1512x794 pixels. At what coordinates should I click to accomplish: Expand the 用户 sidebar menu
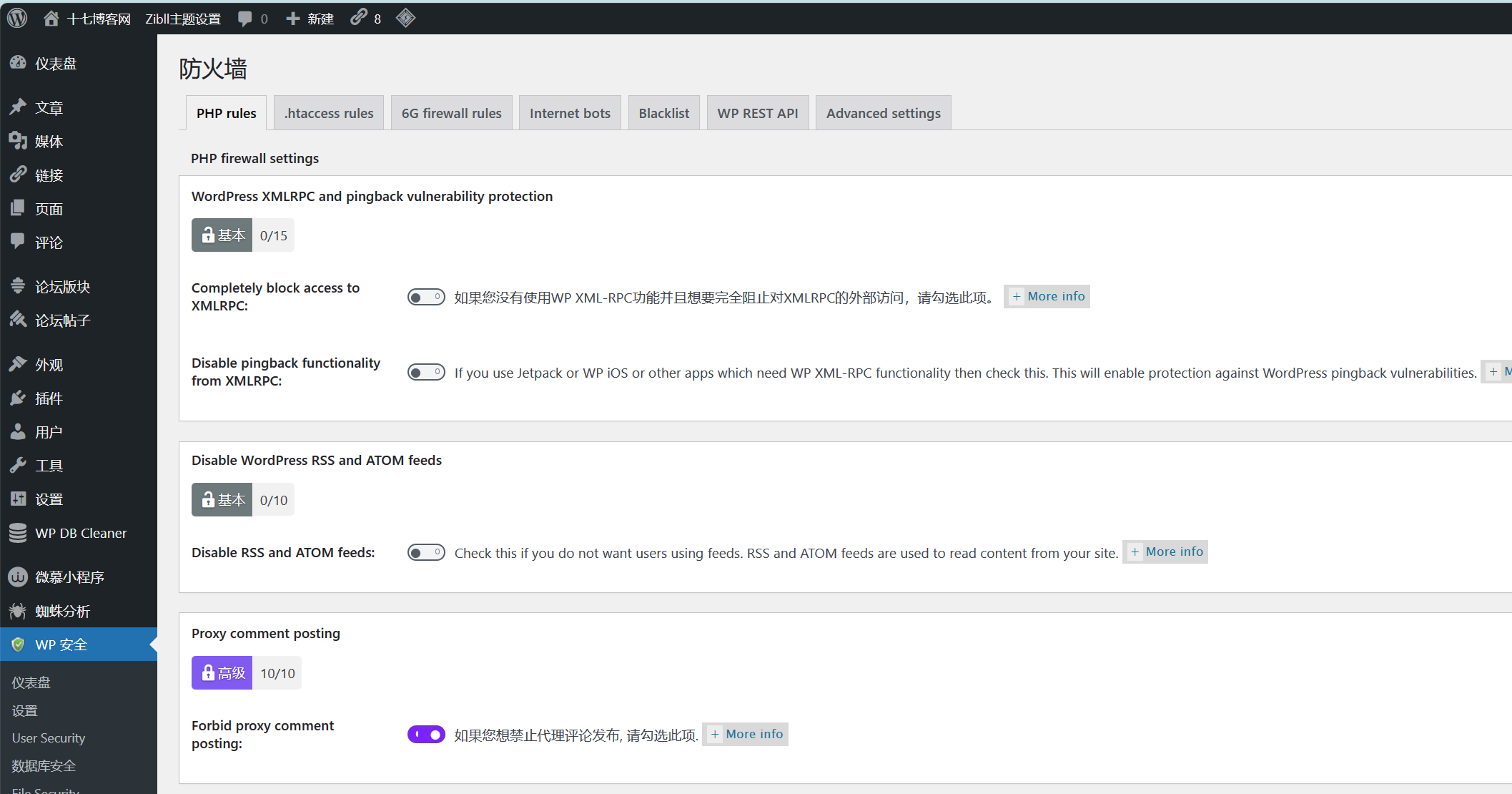[x=48, y=431]
